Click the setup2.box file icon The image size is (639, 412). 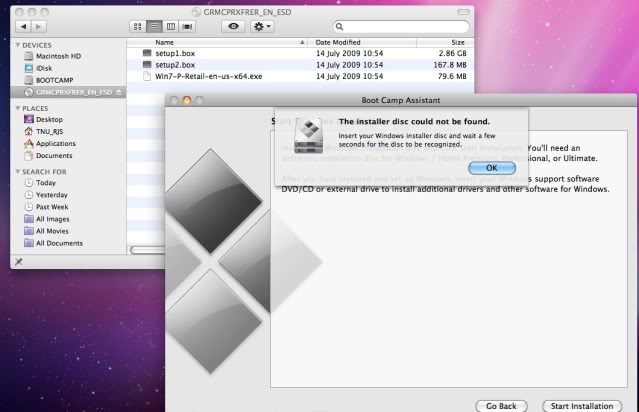[147, 64]
